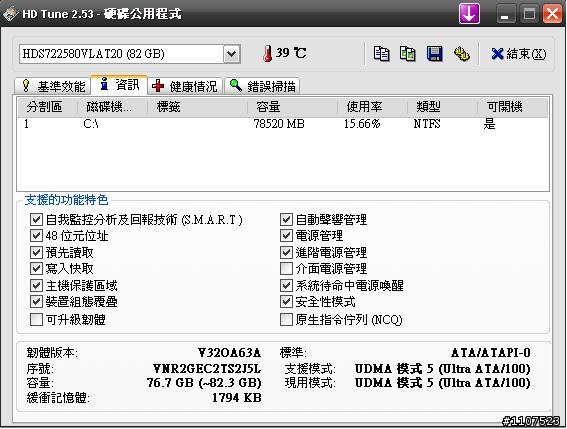Toggle the 48 位元位址 checkbox
The image size is (567, 429).
tap(36, 235)
